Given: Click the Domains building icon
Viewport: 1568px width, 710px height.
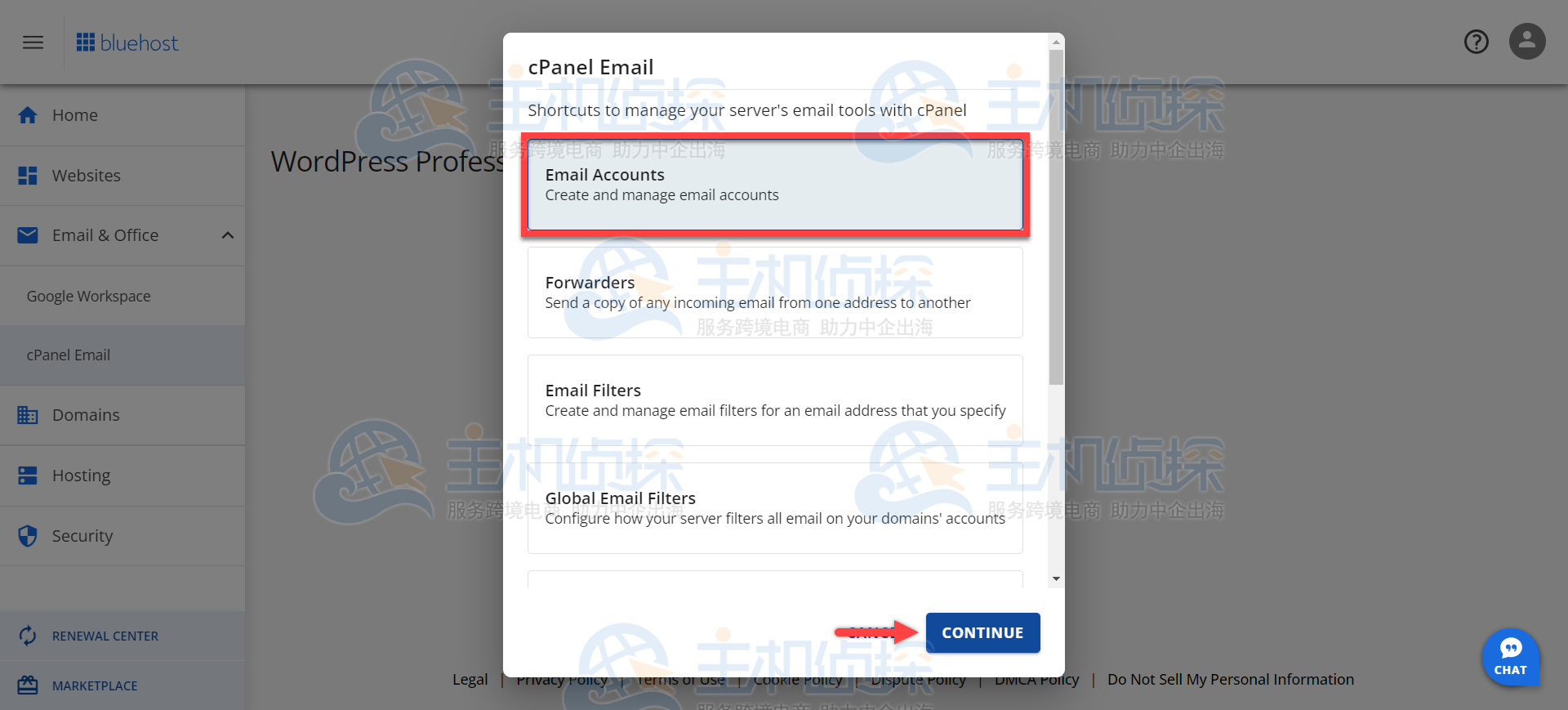Looking at the screenshot, I should pyautogui.click(x=28, y=415).
